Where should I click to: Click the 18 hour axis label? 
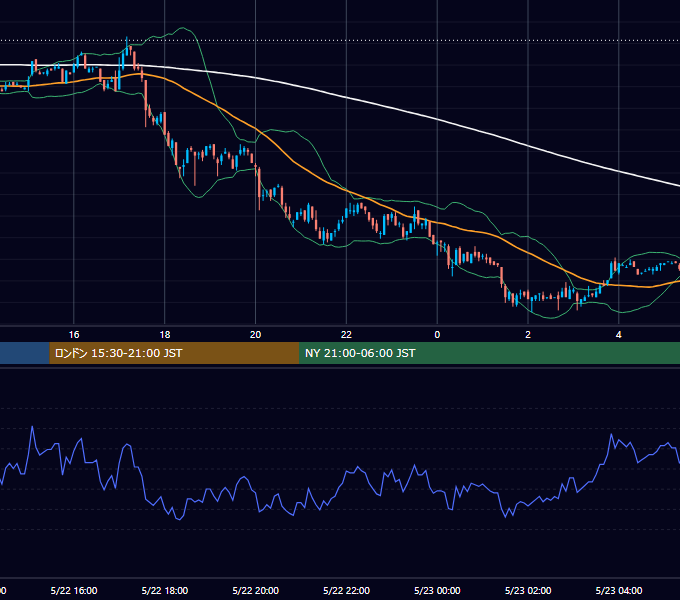point(165,335)
